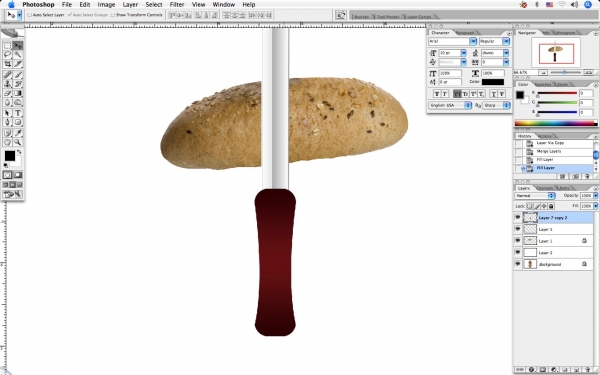Select the Magic Wand tool
The height and width of the screenshot is (375, 600).
point(18,55)
